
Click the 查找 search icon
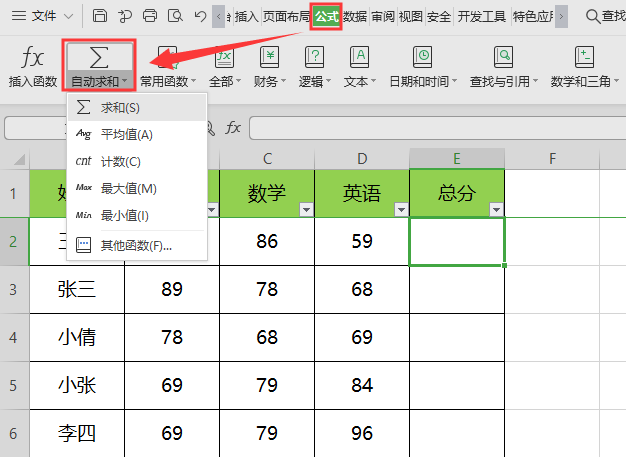[x=593, y=16]
